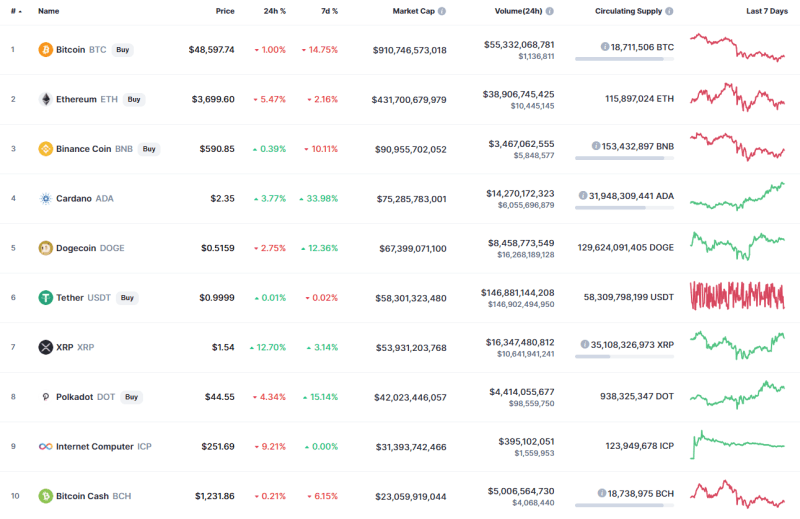This screenshot has width=800, height=519.
Task: Click the Ethereum coin logo icon
Action: (45, 99)
